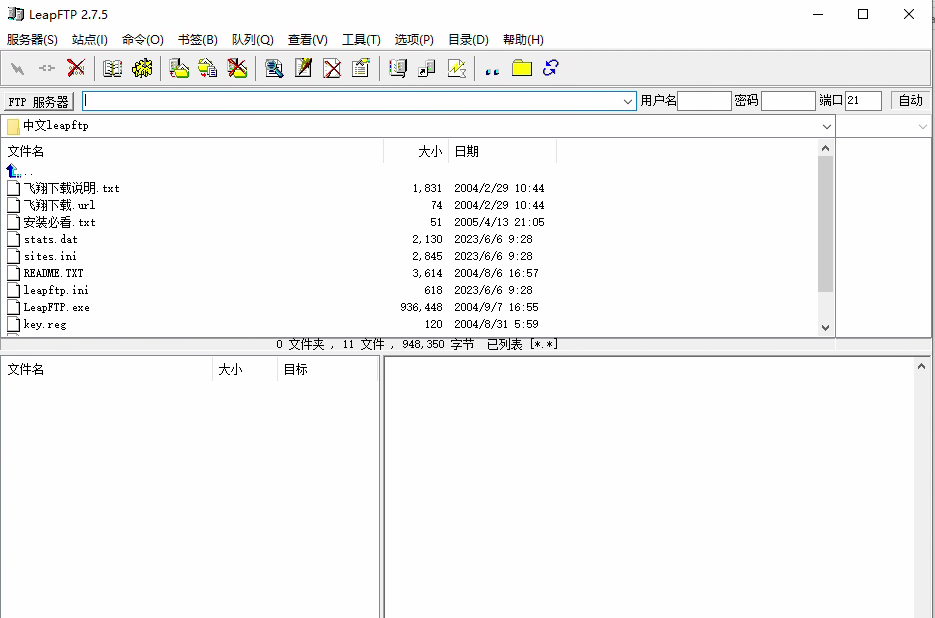
Task: Click the crossed-out folder transfer icon
Action: click(237, 69)
